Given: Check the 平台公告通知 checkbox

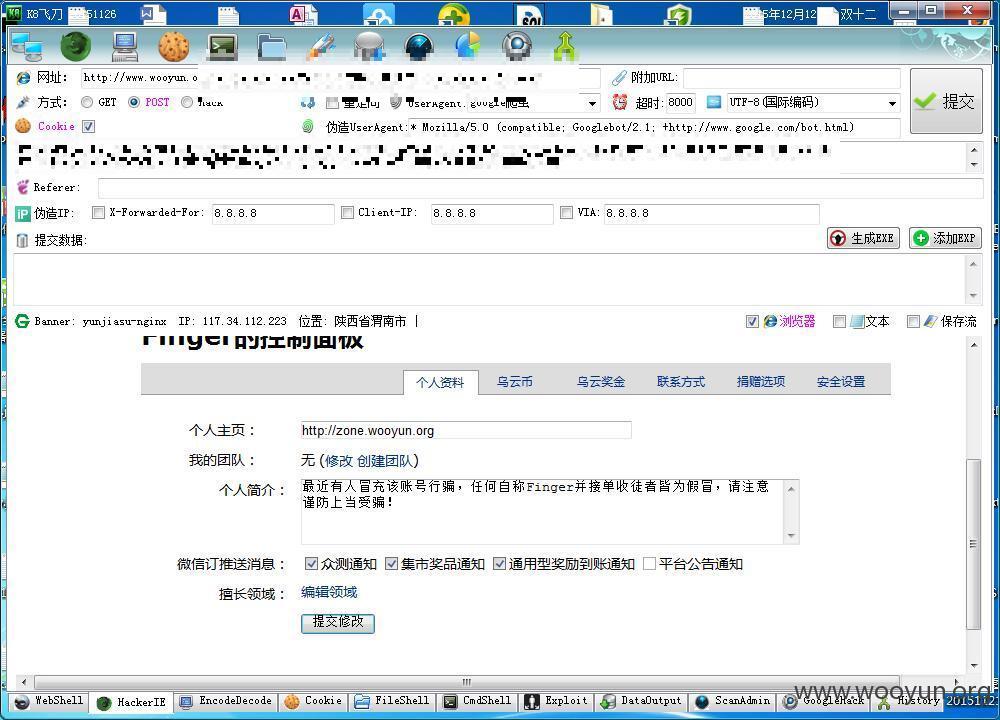Looking at the screenshot, I should coord(649,564).
